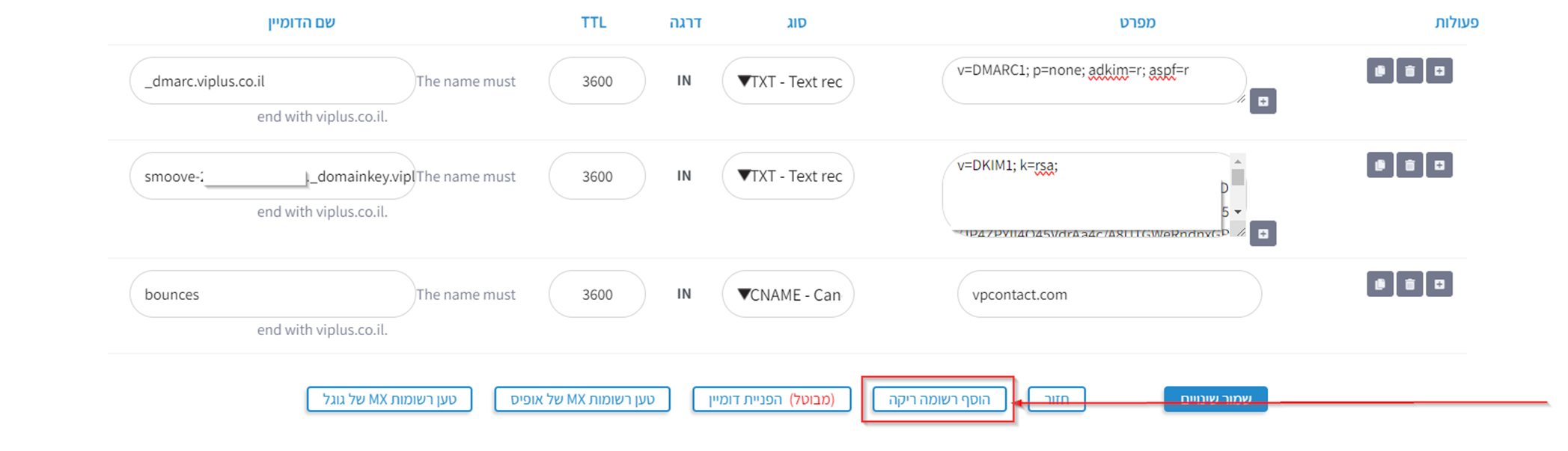Add a new row after the _dmarc record
The width and height of the screenshot is (1568, 451).
click(x=1438, y=71)
